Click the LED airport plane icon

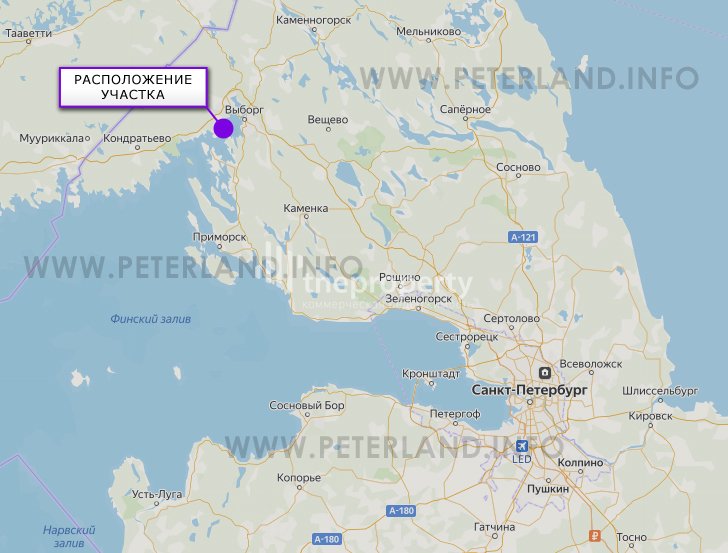(x=522, y=446)
